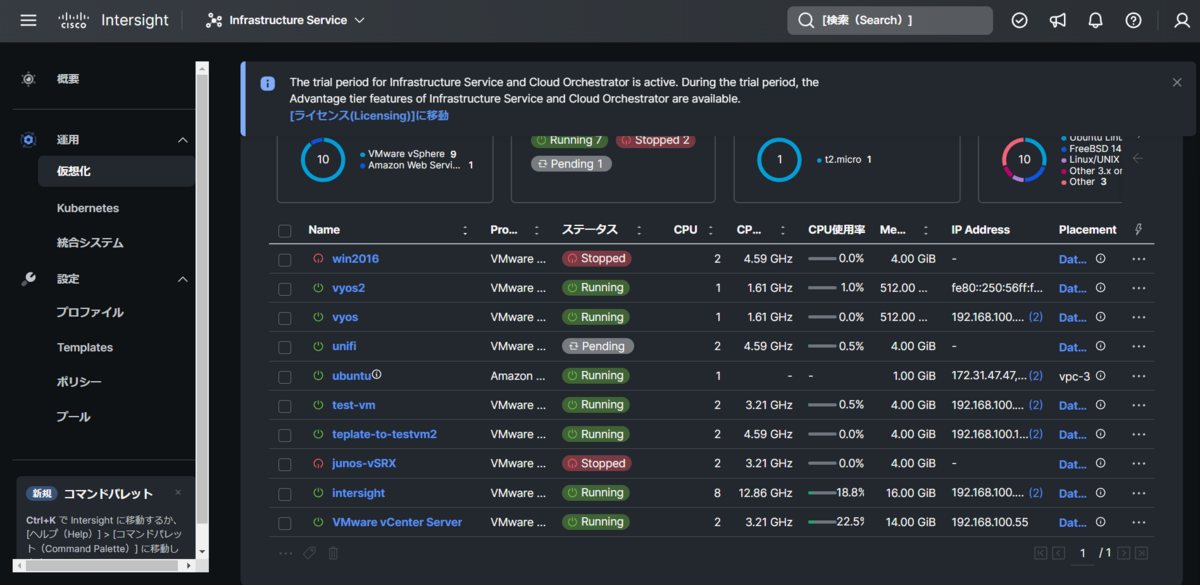
Task: Check the intersight row checkbox
Action: (285, 494)
